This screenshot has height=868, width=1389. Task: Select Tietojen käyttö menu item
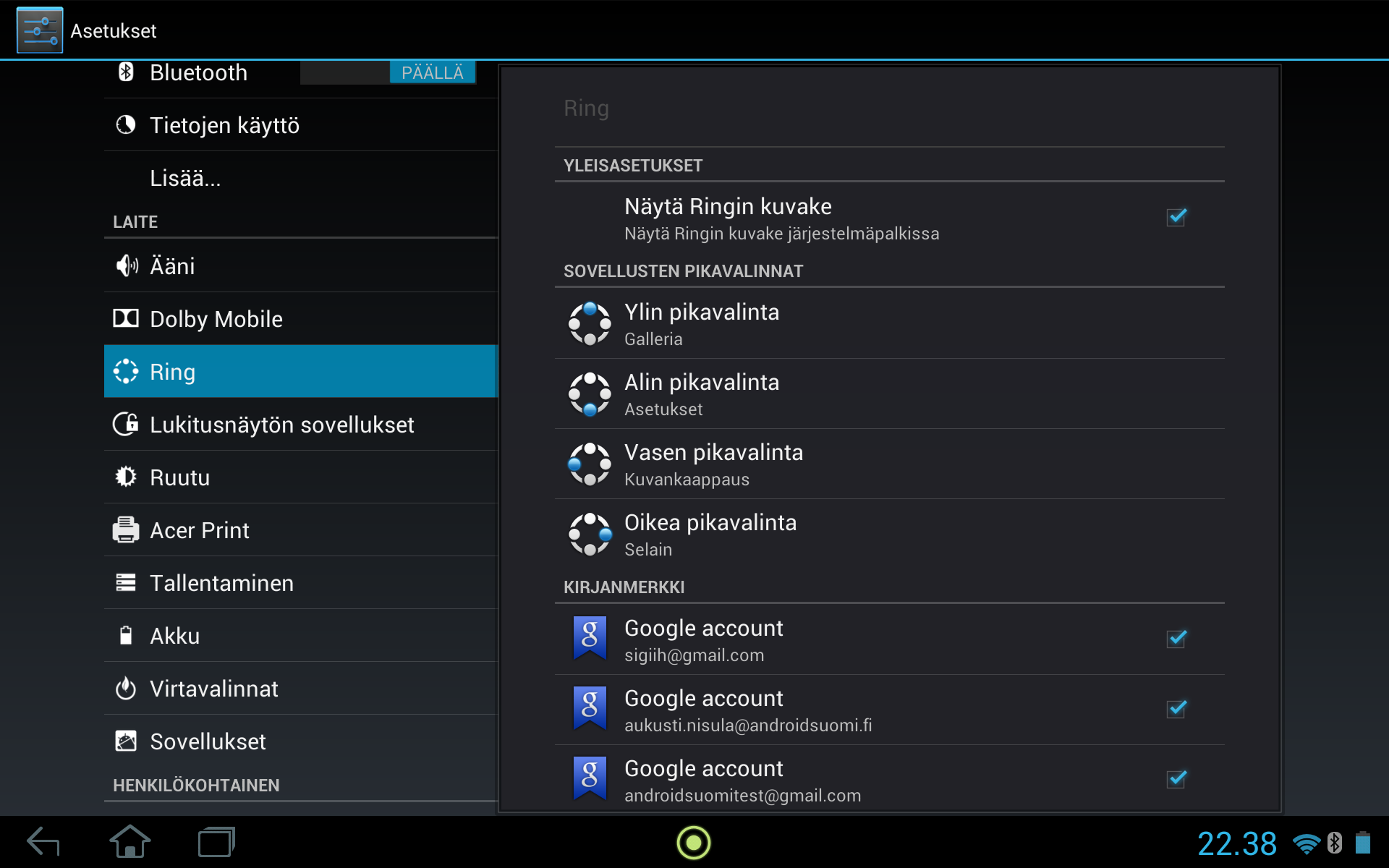pyautogui.click(x=301, y=125)
